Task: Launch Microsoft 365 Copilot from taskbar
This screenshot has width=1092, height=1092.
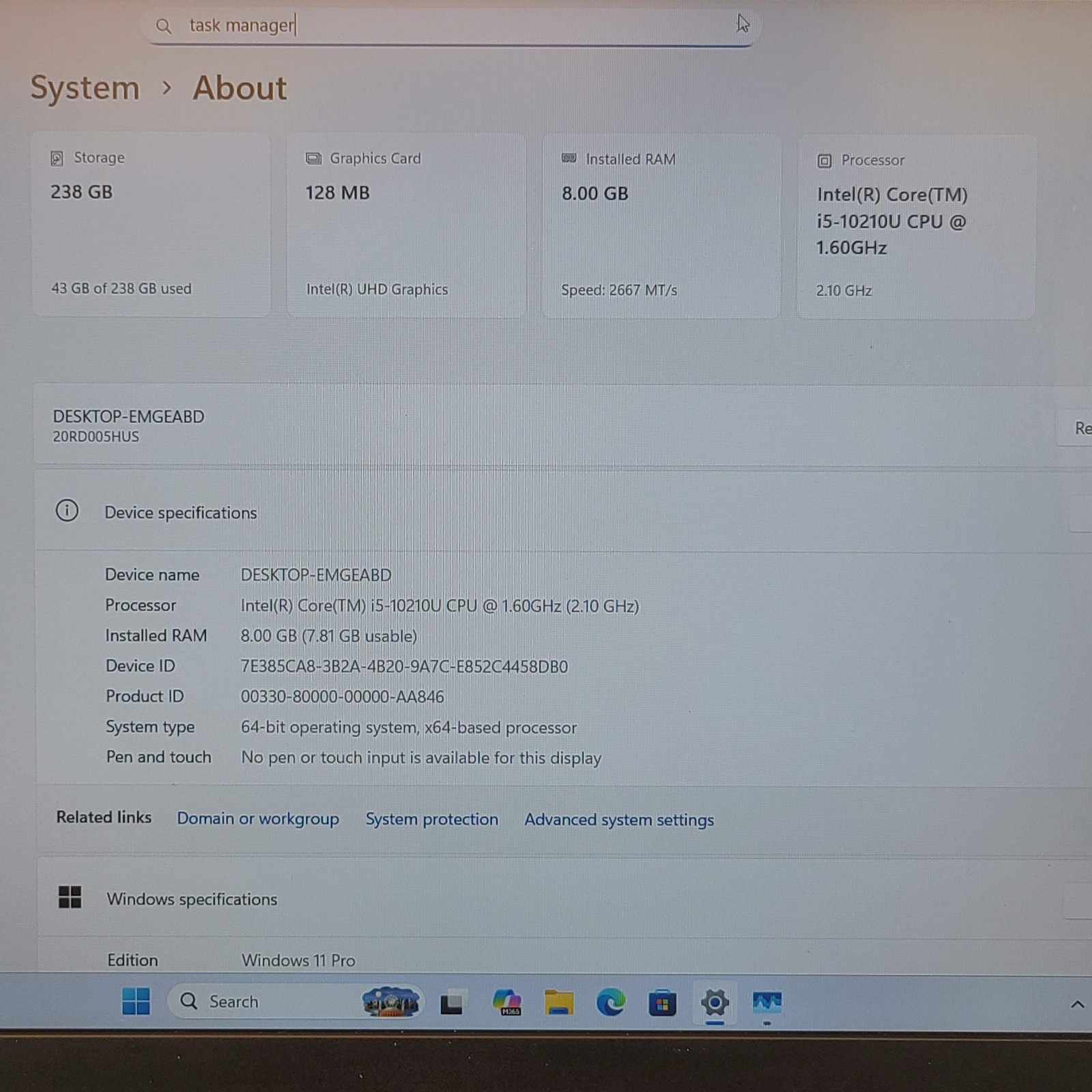Action: (507, 1003)
